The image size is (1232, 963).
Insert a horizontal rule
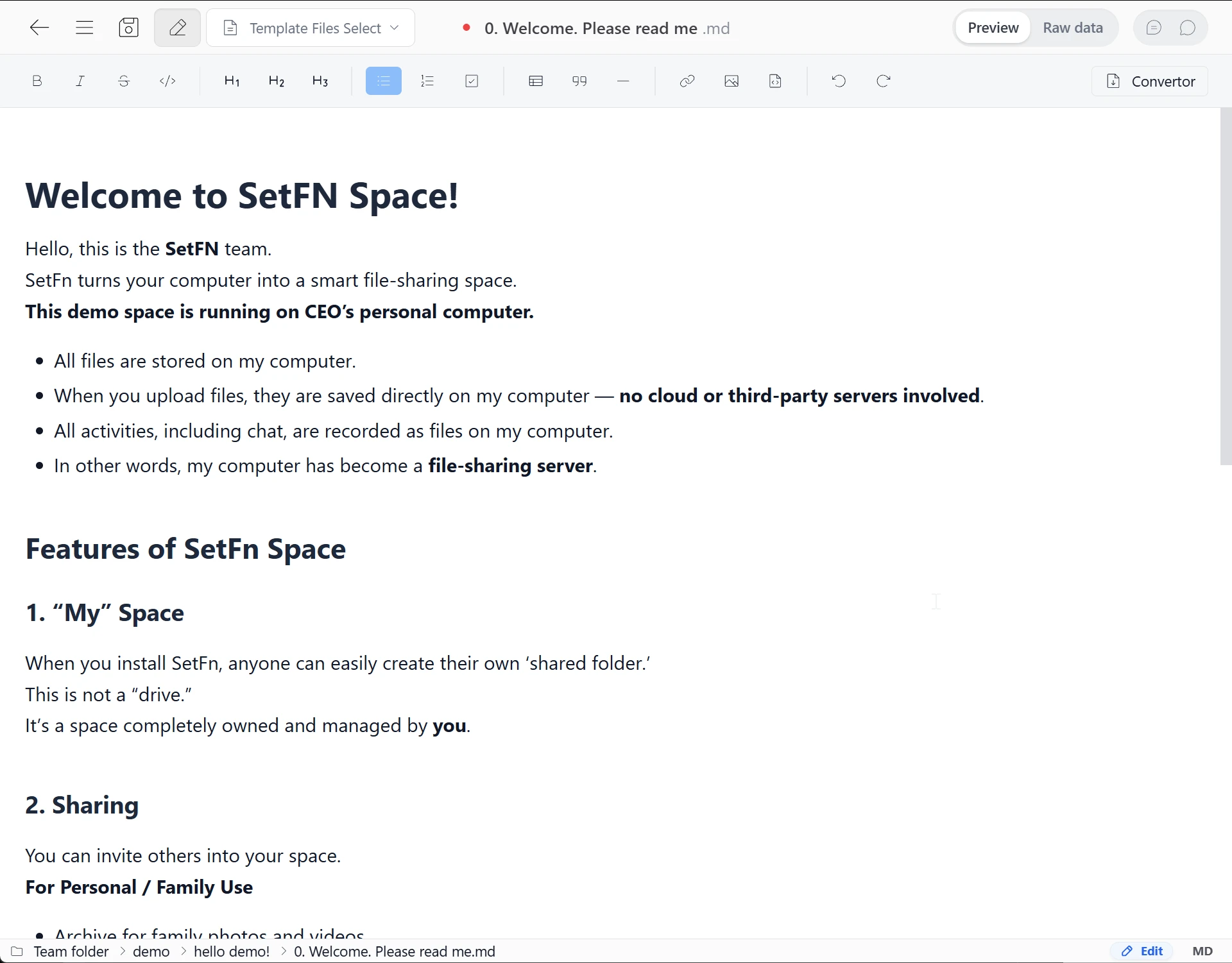[x=623, y=81]
